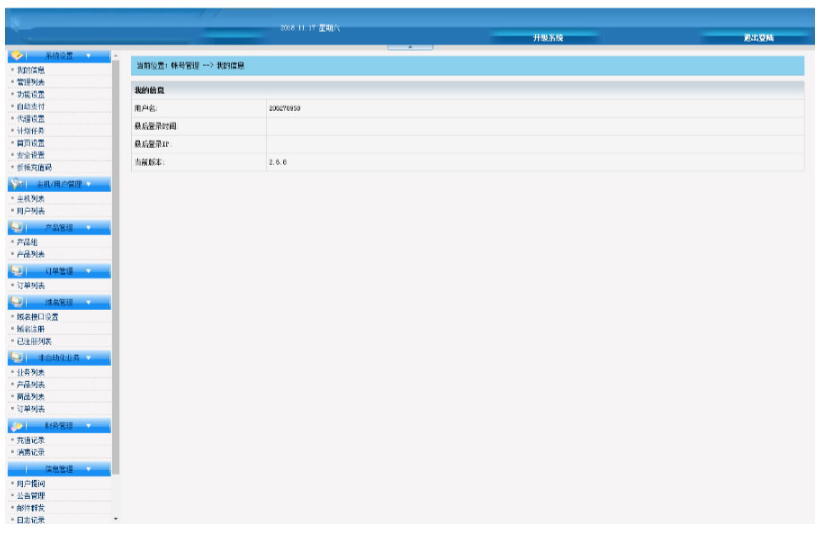
Task: Open the 域名接口设置 link
Action: click(37, 316)
